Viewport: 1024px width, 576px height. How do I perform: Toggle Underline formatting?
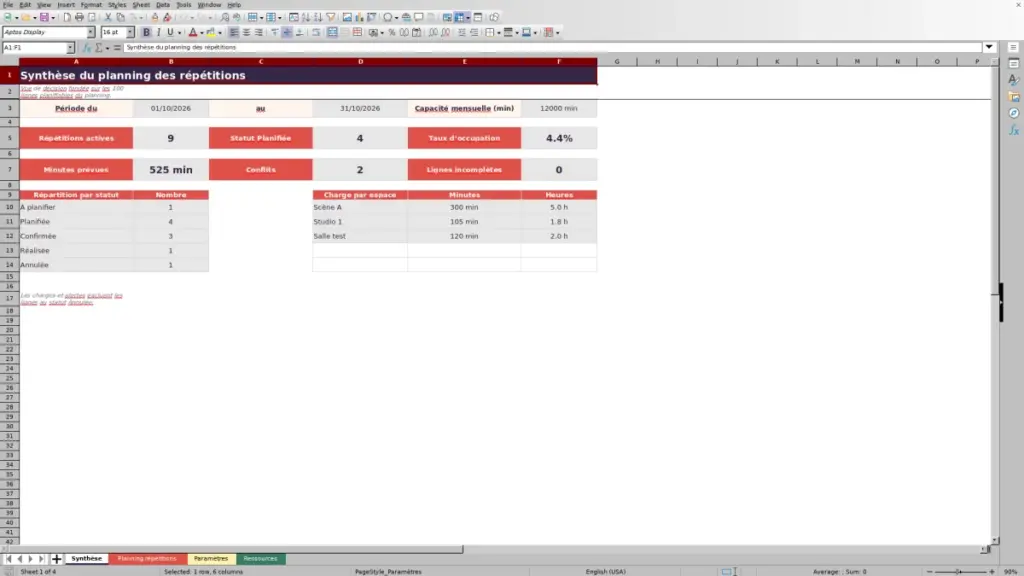pyautogui.click(x=170, y=32)
